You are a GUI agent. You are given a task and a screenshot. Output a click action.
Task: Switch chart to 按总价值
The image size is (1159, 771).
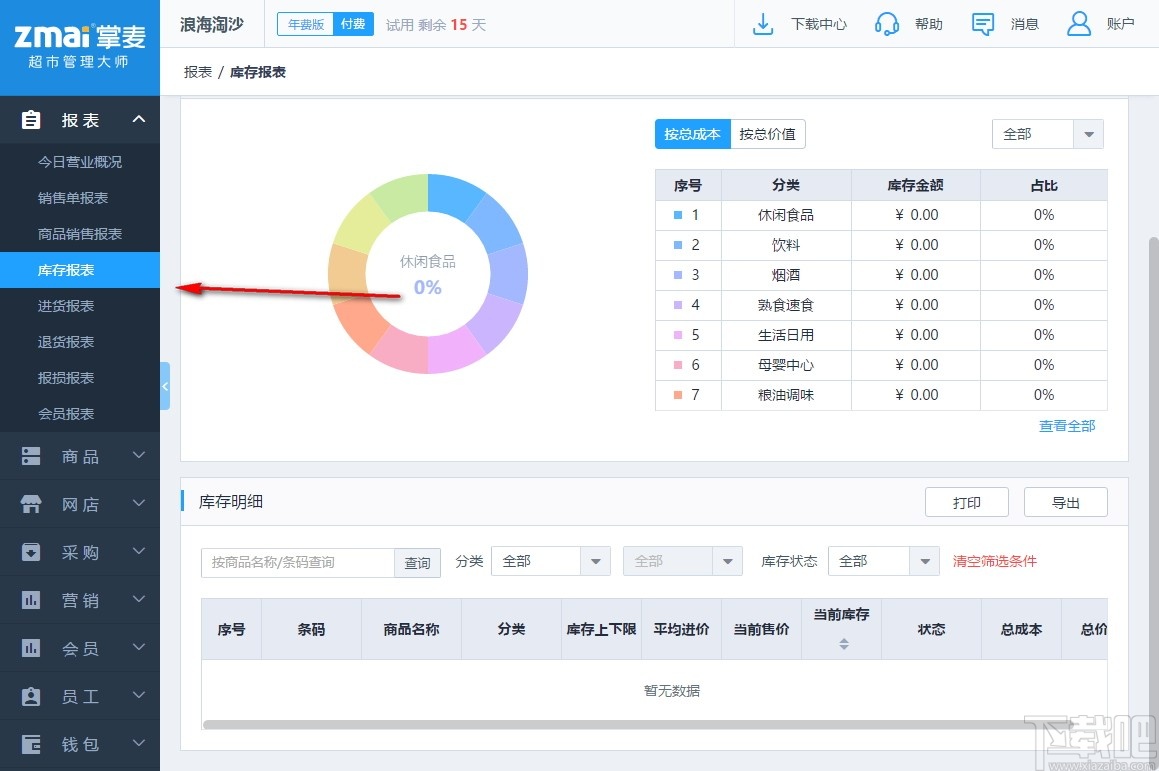pyautogui.click(x=767, y=134)
